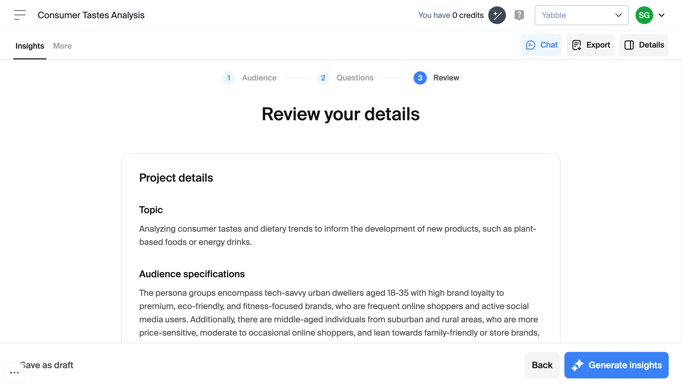Viewport: 682px width, 387px height.
Task: Go to step 2 Questions
Action: 345,78
